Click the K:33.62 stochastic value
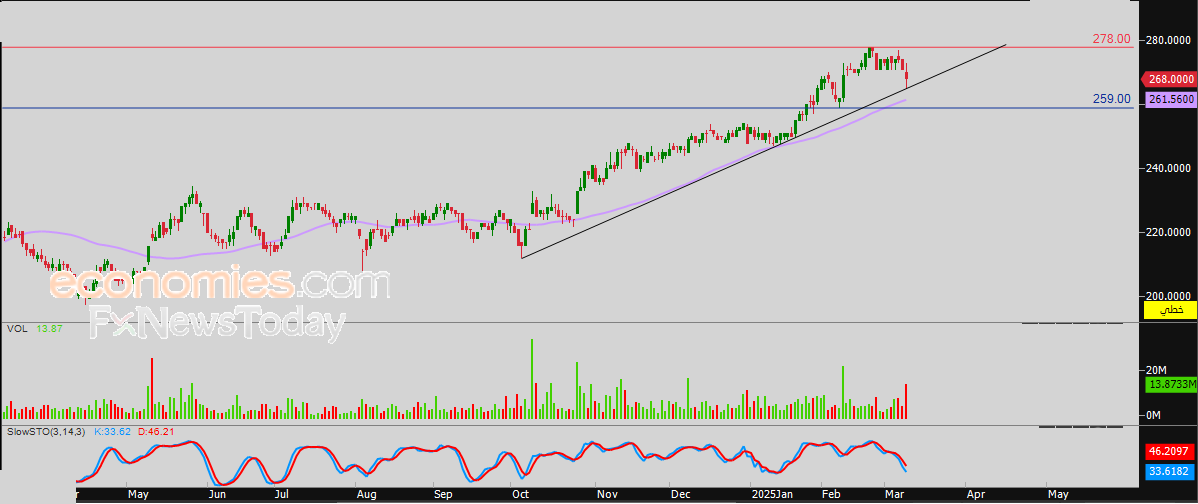The image size is (1198, 504). coord(112,432)
